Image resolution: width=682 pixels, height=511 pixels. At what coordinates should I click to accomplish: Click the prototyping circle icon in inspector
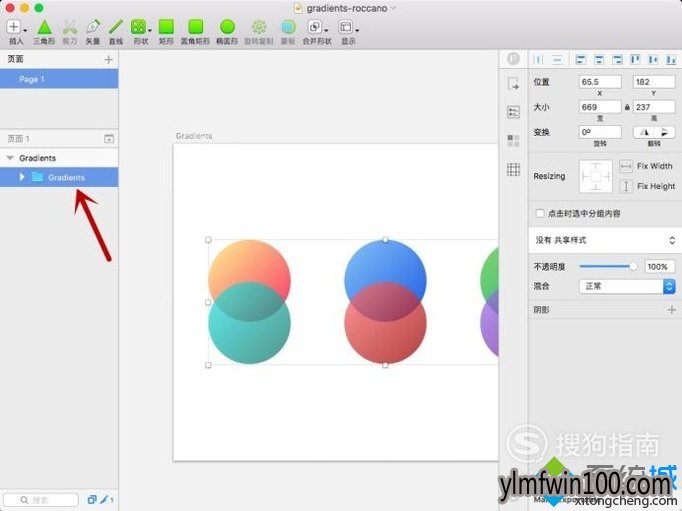[513, 59]
